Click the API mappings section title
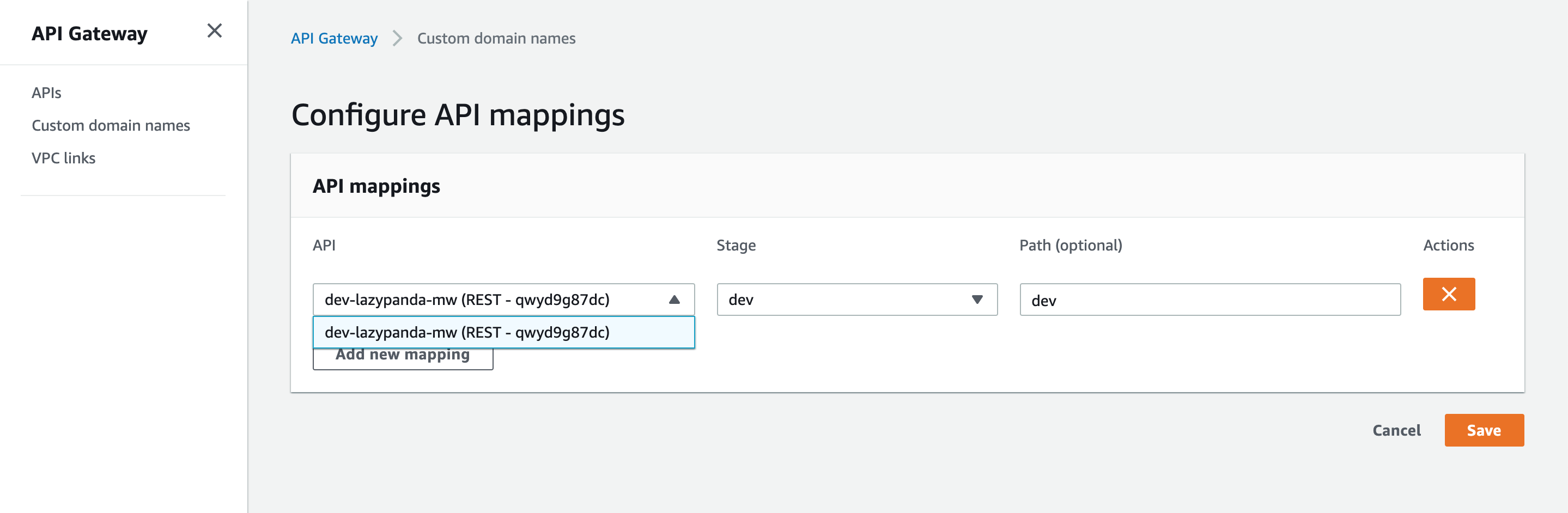The height and width of the screenshot is (513, 1568). click(x=376, y=186)
